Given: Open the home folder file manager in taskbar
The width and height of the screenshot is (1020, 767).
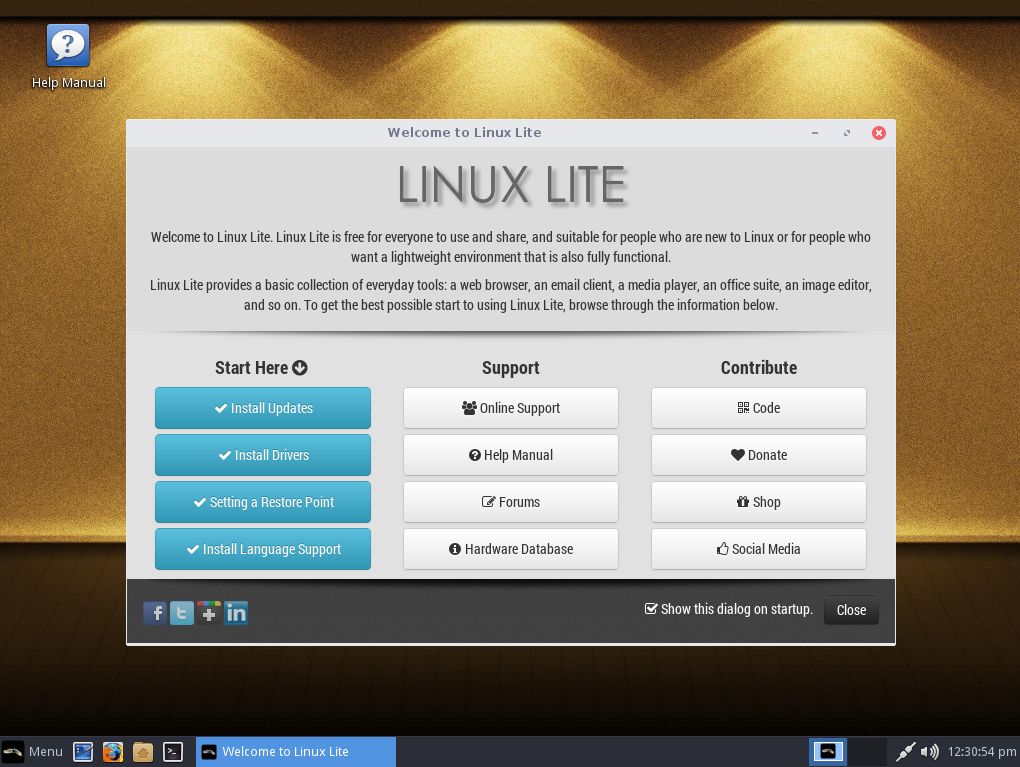Looking at the screenshot, I should pos(142,752).
